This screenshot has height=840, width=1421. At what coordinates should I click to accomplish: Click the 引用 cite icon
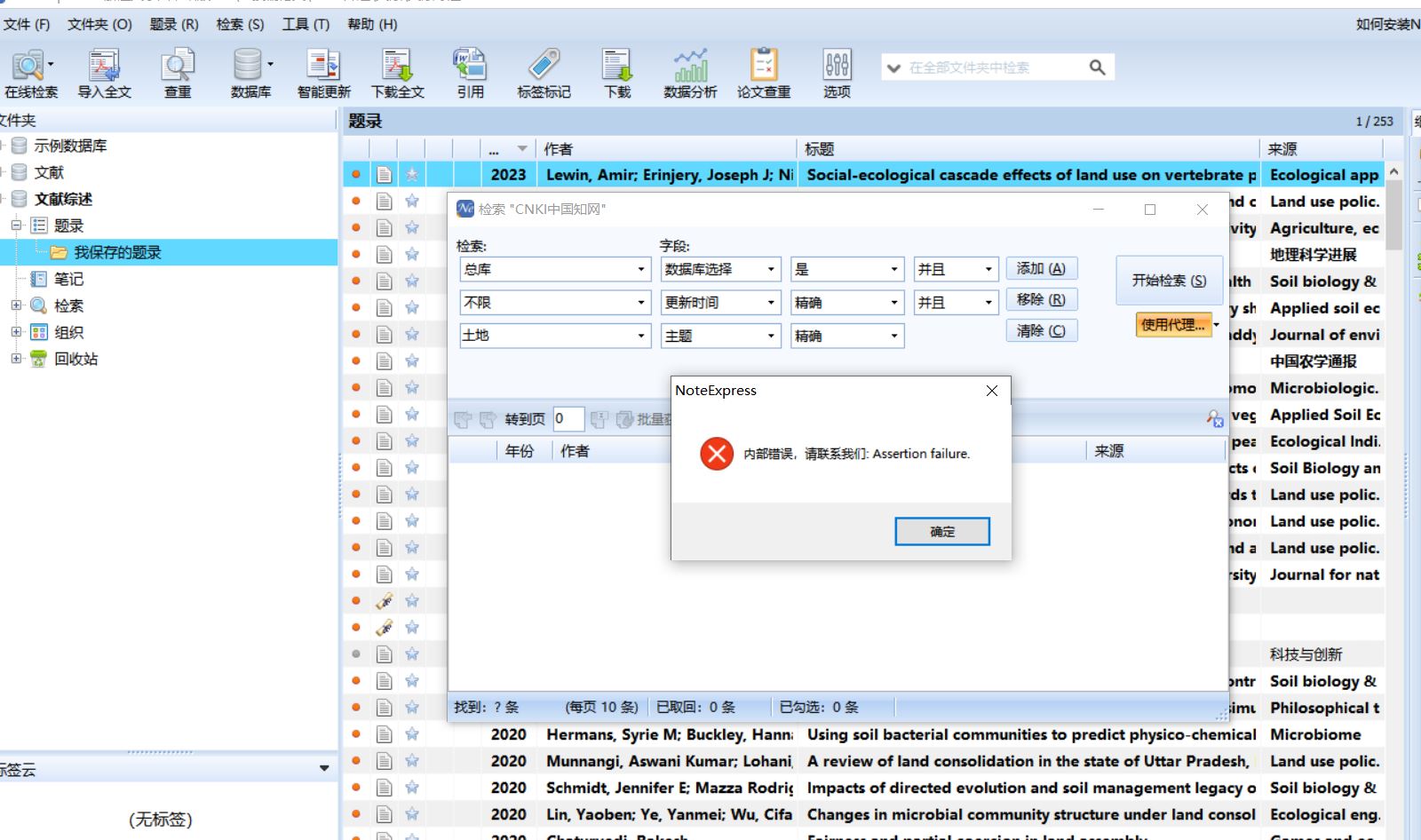point(470,73)
